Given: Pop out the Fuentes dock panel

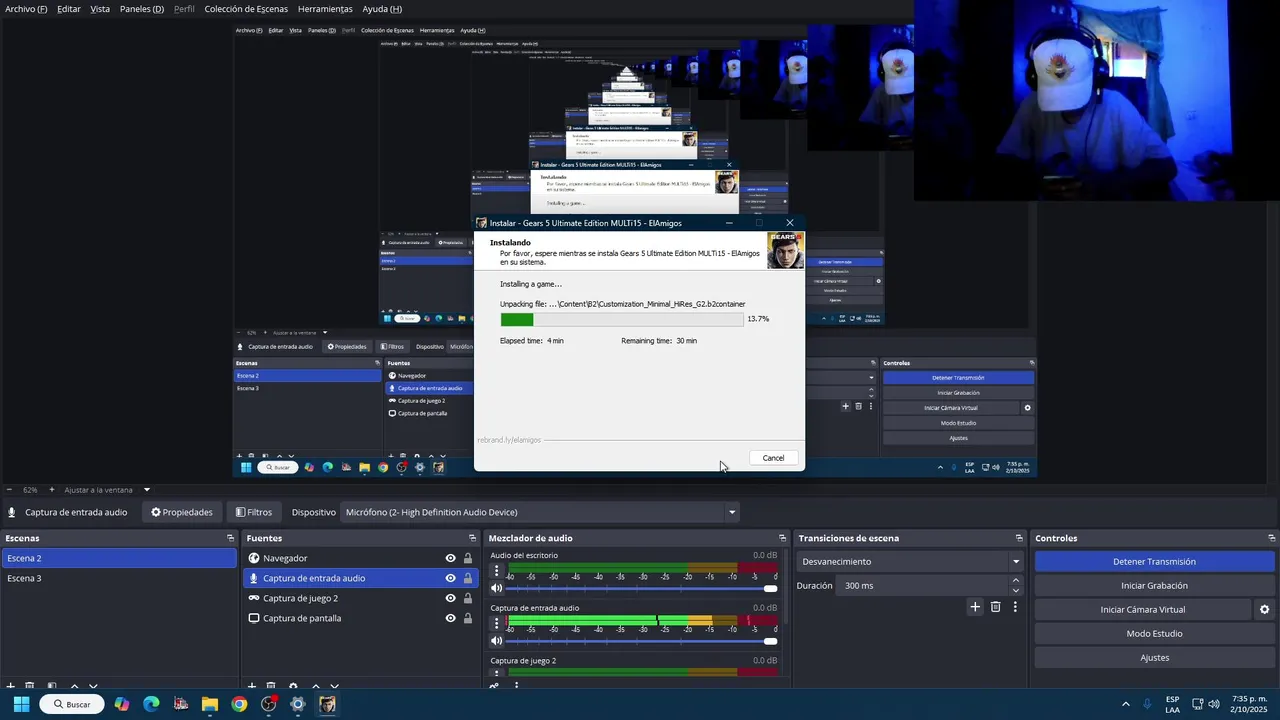Looking at the screenshot, I should click(471, 538).
